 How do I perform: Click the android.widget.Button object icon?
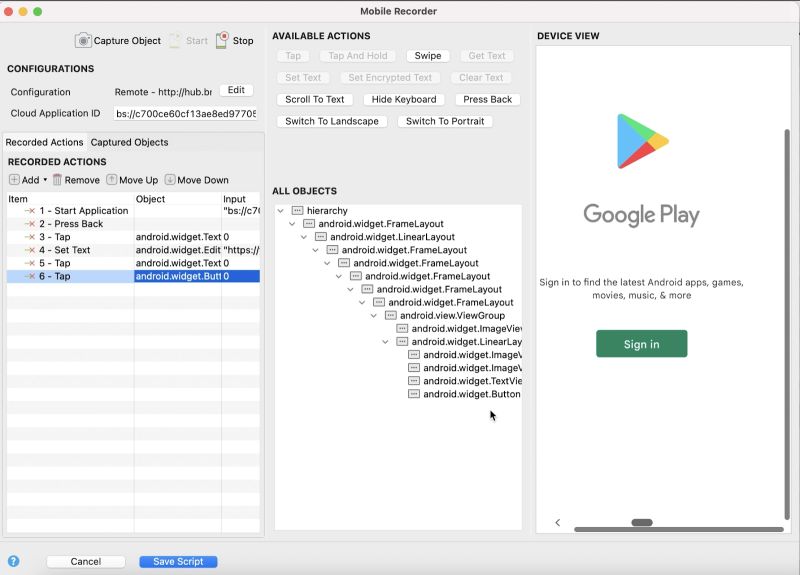pyautogui.click(x=414, y=394)
